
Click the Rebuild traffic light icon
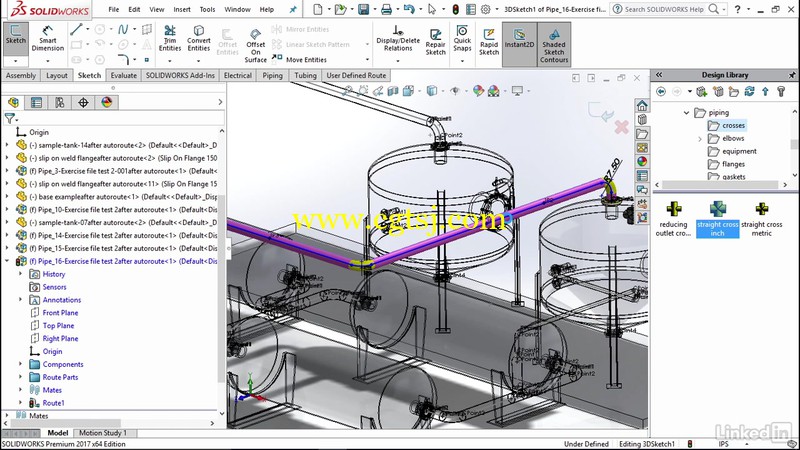click(x=456, y=9)
